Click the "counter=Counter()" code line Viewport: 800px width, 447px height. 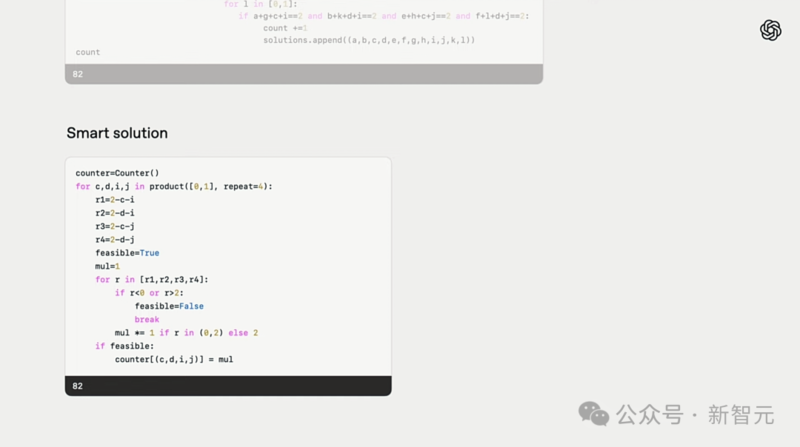(x=117, y=173)
